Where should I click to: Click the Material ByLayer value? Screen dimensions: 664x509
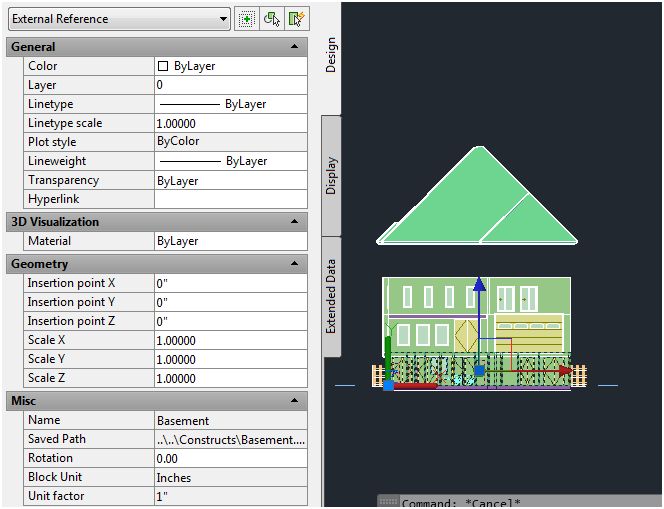(x=231, y=241)
